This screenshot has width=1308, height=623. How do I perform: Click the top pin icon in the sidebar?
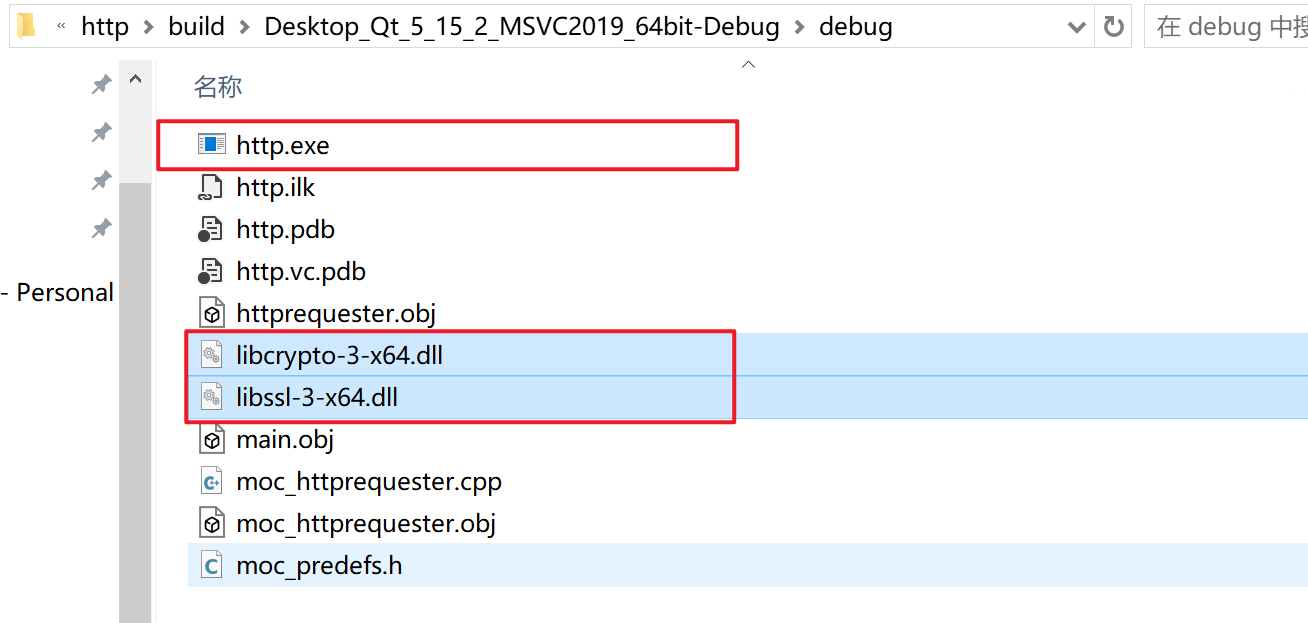(x=100, y=84)
